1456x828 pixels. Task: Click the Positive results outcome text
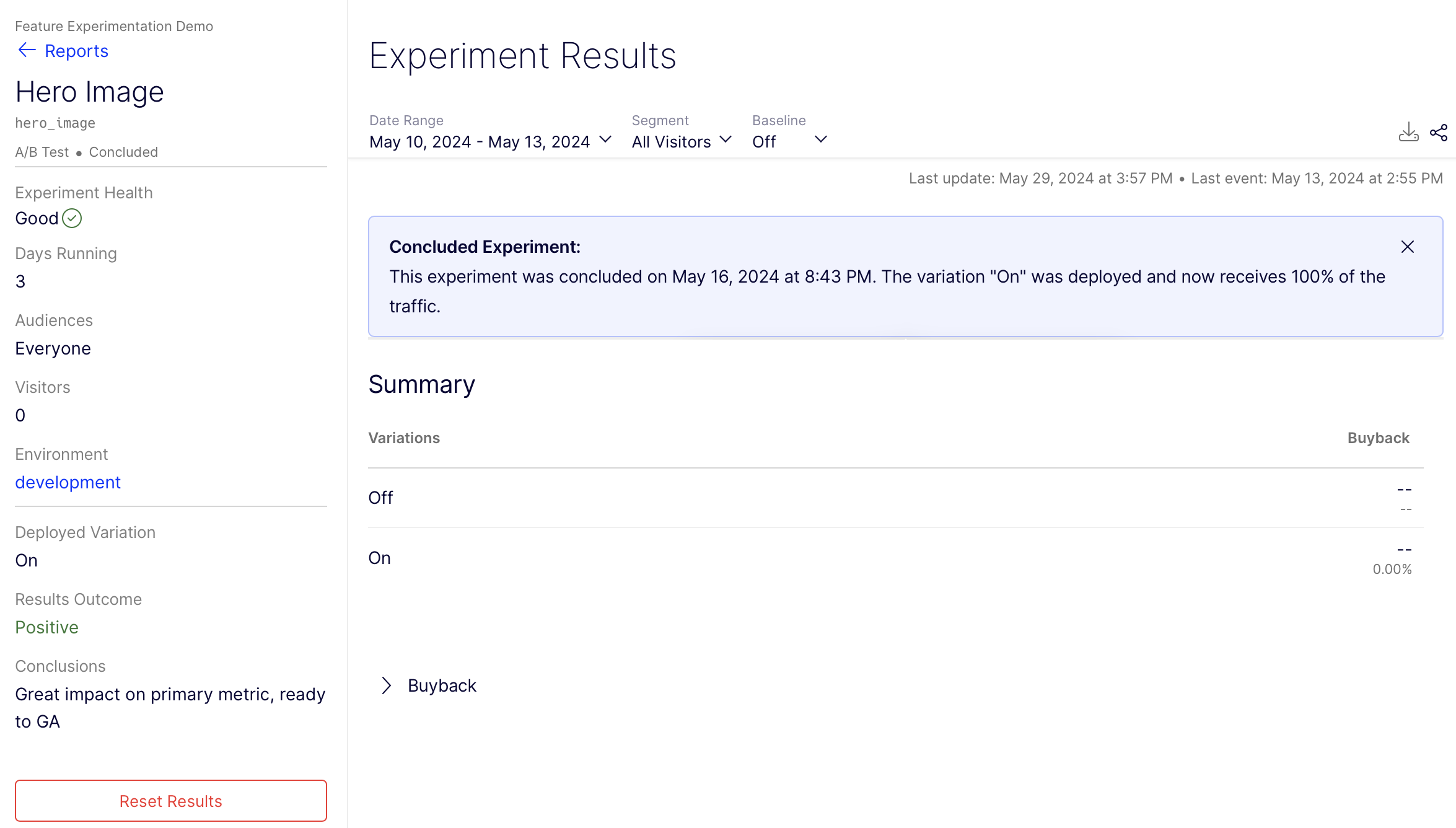click(x=46, y=627)
